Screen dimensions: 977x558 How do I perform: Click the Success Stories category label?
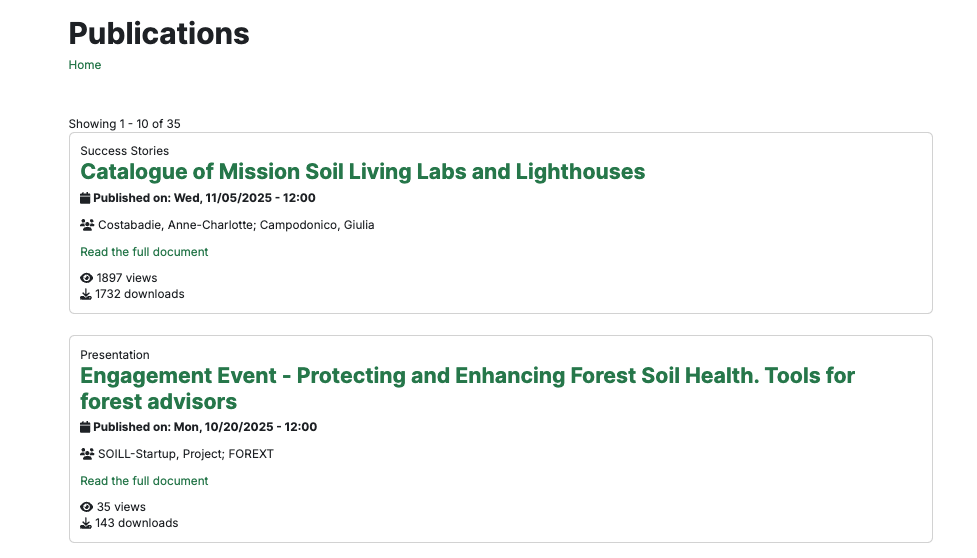pos(125,151)
